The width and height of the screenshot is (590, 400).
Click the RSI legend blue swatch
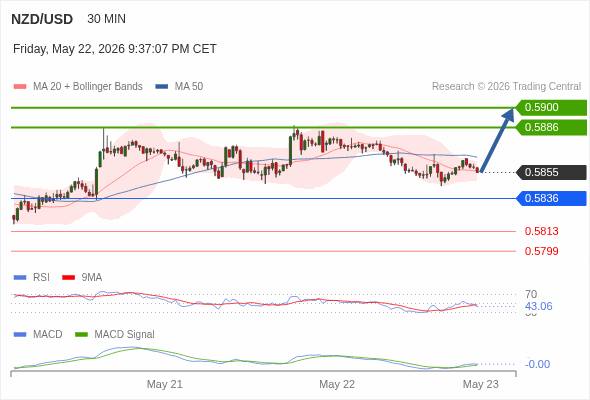point(20,278)
